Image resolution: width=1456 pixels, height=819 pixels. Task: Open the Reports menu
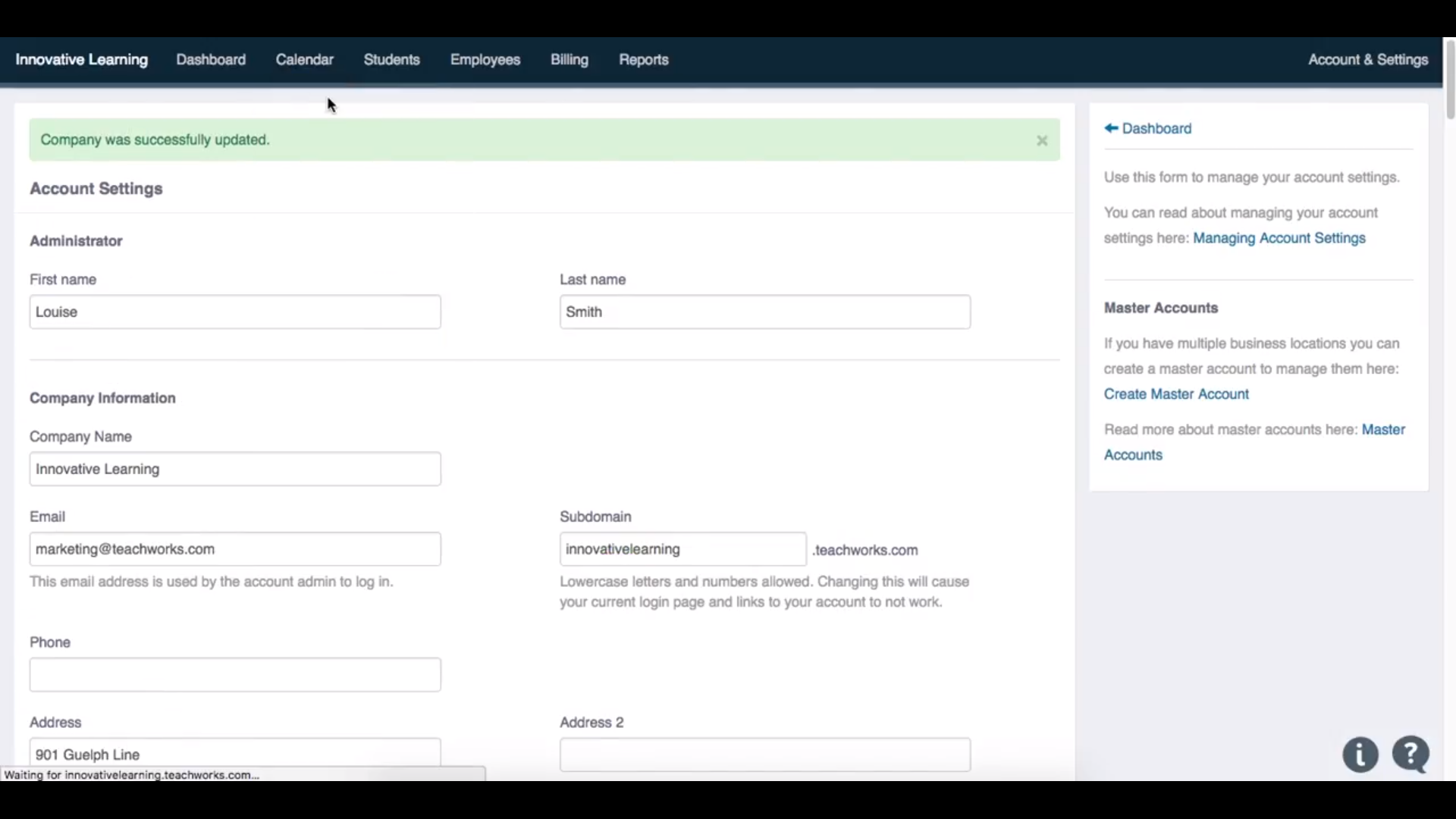(643, 60)
